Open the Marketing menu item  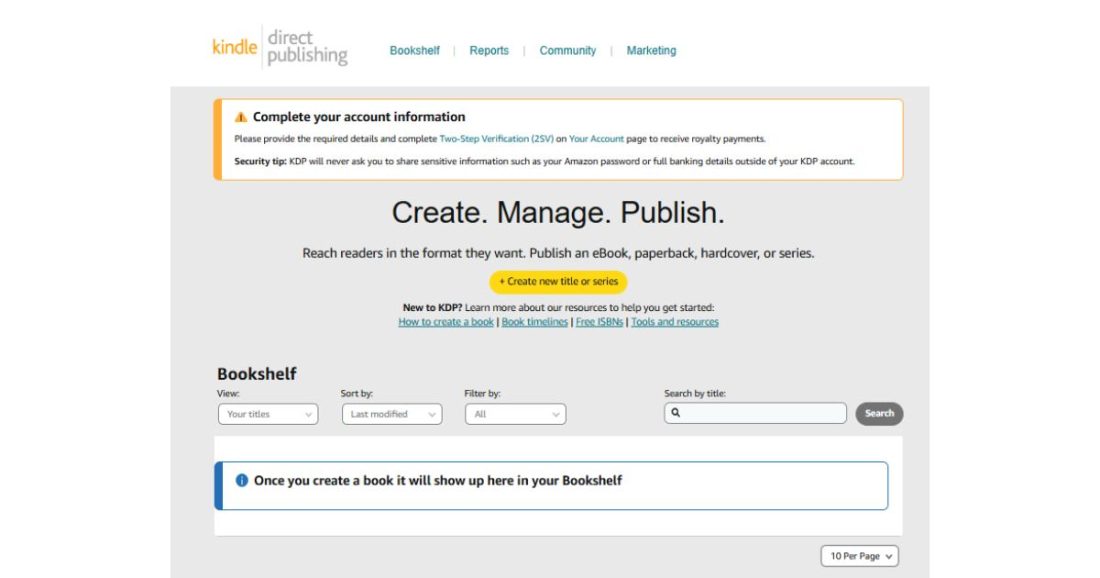pyautogui.click(x=651, y=50)
